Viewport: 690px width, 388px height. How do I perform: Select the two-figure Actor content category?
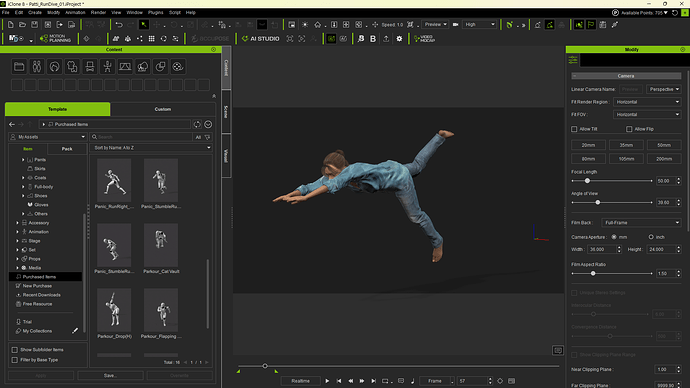(37, 66)
